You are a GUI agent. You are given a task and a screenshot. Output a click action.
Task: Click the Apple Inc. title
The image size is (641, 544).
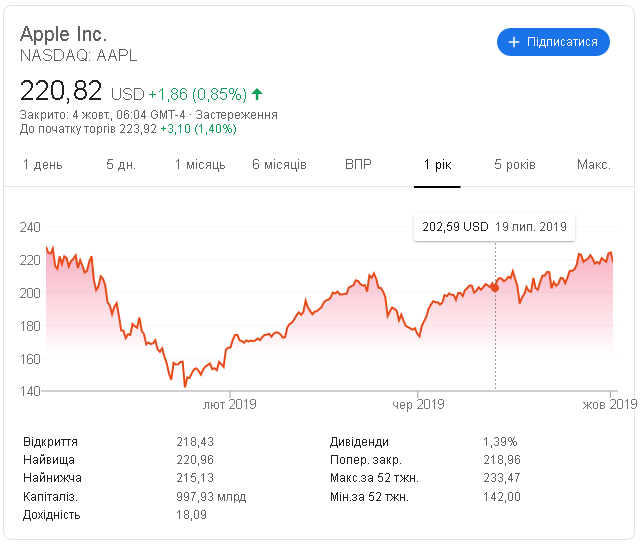pyautogui.click(x=63, y=34)
